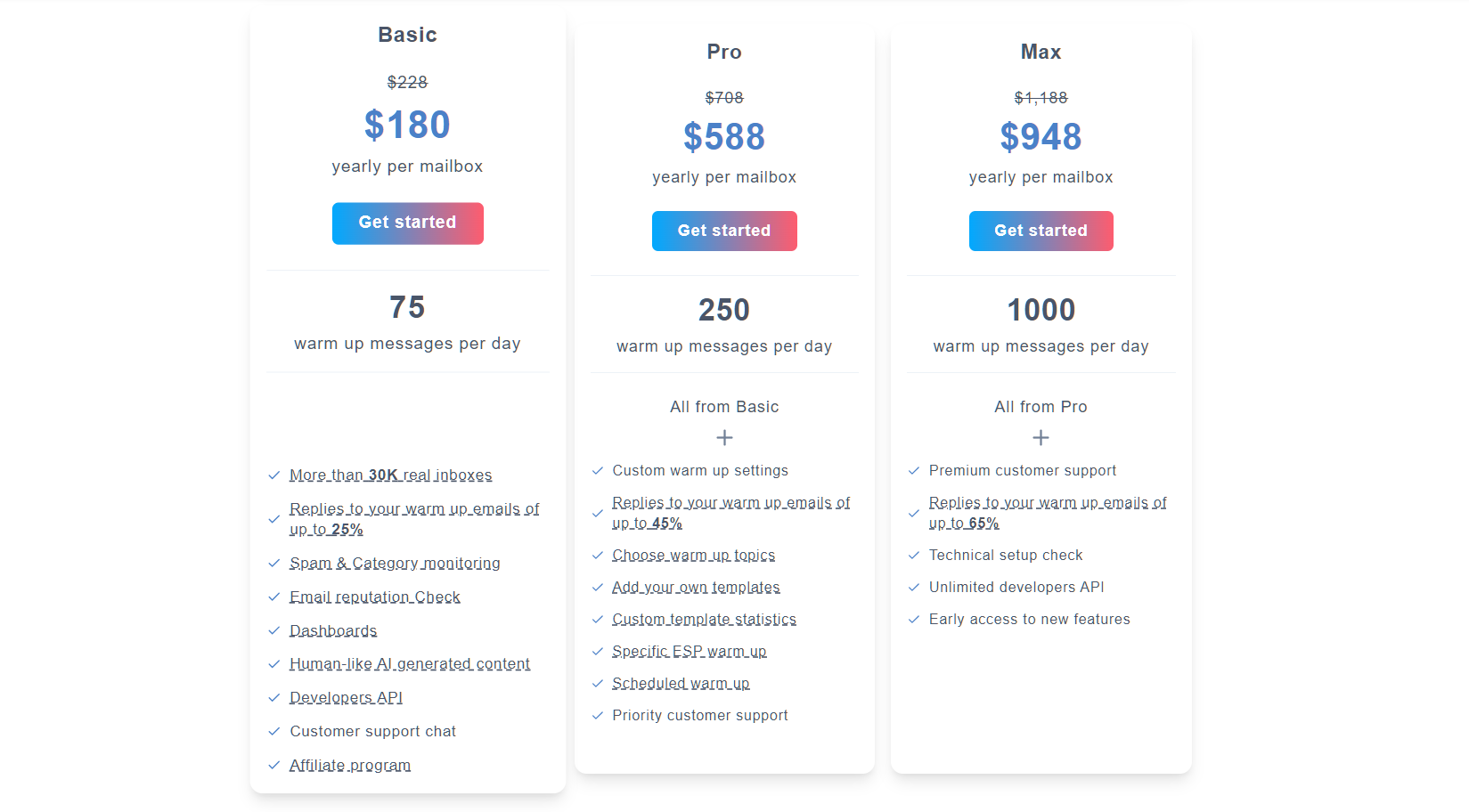Image resolution: width=1469 pixels, height=812 pixels.
Task: Open Human-like AI generated content link
Action: coord(410,664)
